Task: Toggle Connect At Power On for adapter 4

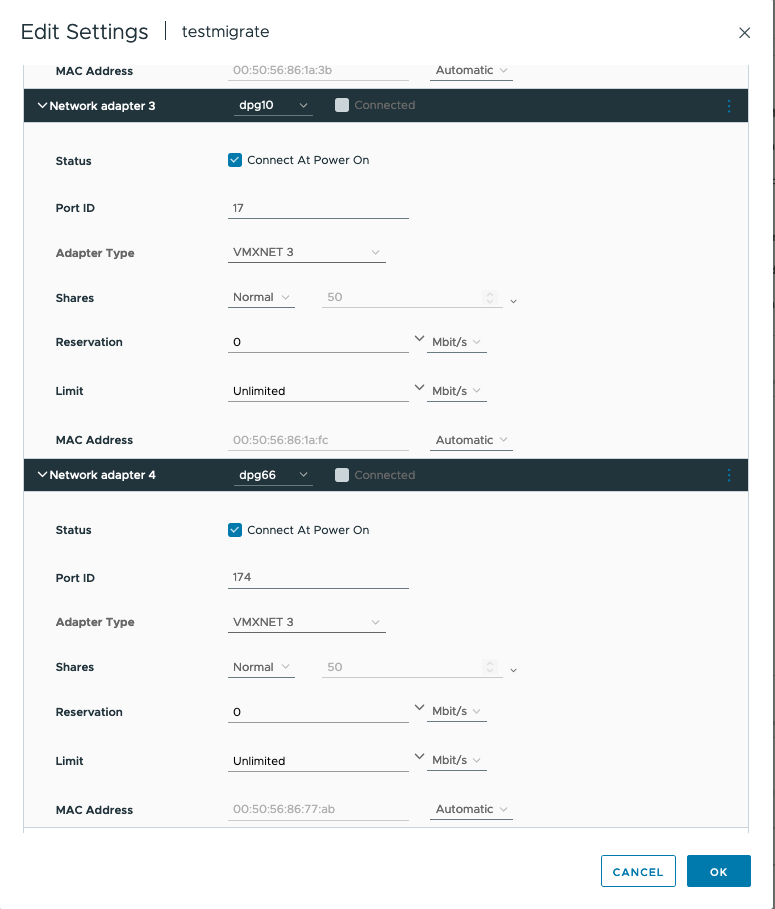Action: point(235,530)
